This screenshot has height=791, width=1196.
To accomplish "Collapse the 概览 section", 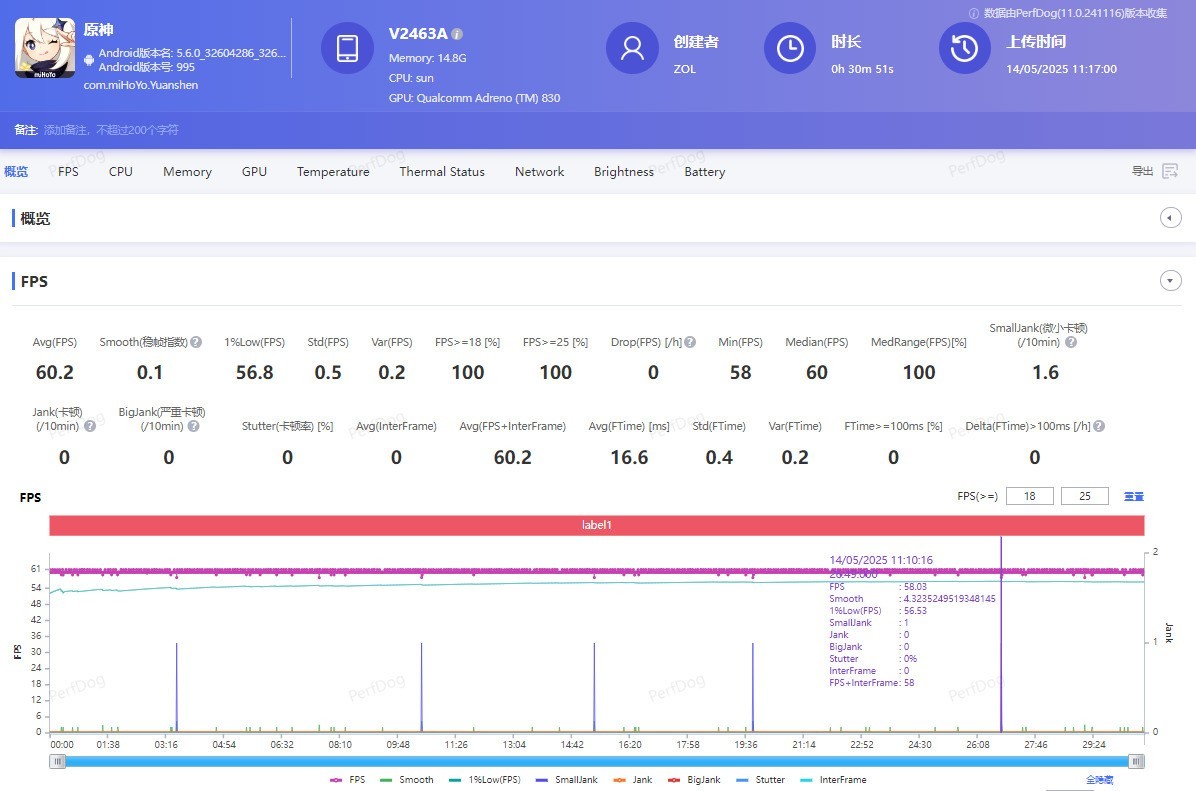I will click(x=1170, y=217).
